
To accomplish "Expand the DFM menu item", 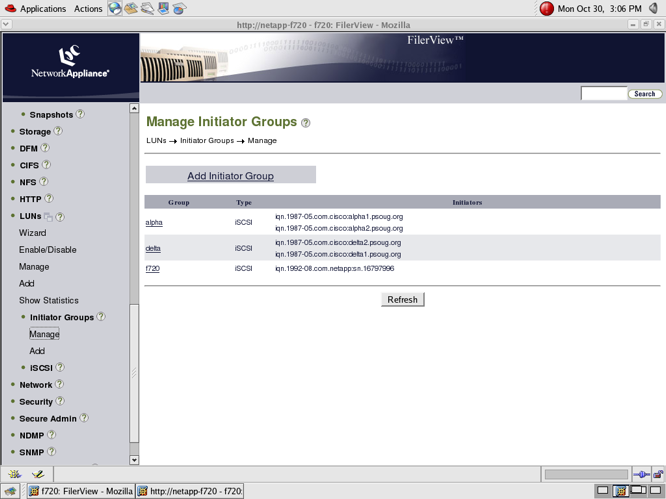I will (28, 149).
